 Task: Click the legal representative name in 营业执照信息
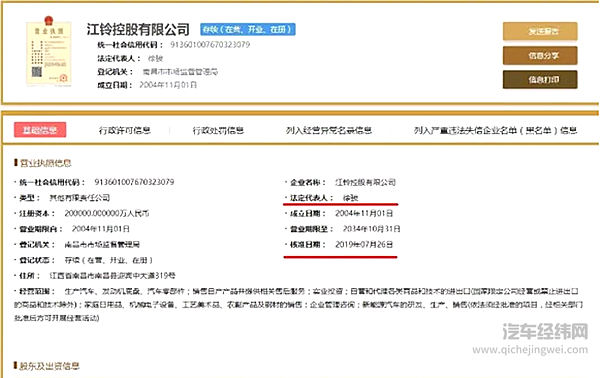pyautogui.click(x=350, y=198)
